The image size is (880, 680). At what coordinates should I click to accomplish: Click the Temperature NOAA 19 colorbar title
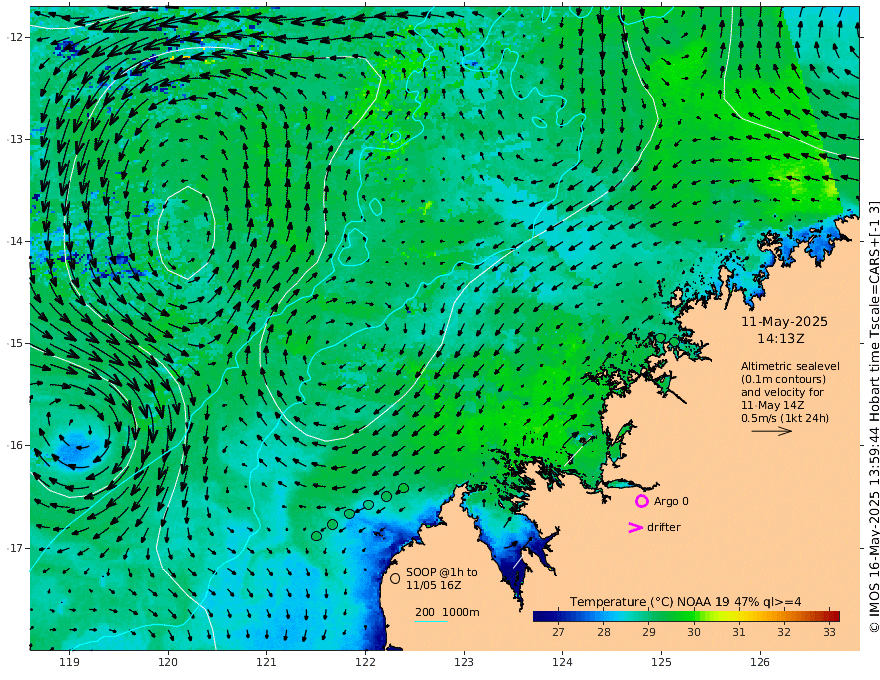685,602
